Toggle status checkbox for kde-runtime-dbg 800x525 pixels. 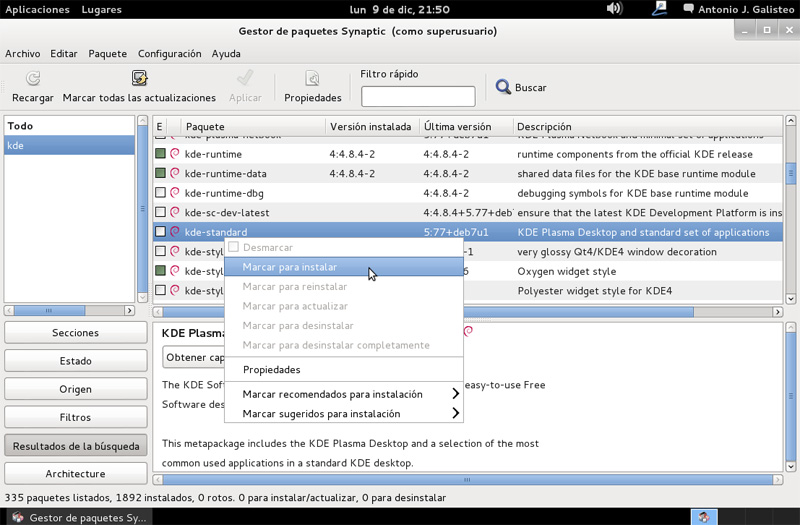[160, 193]
